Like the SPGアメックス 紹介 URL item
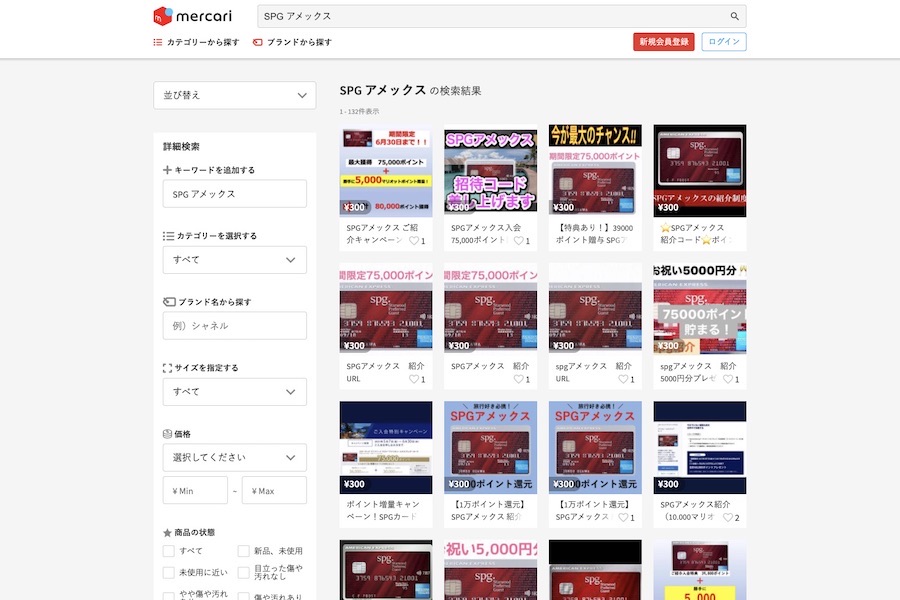 pyautogui.click(x=414, y=379)
